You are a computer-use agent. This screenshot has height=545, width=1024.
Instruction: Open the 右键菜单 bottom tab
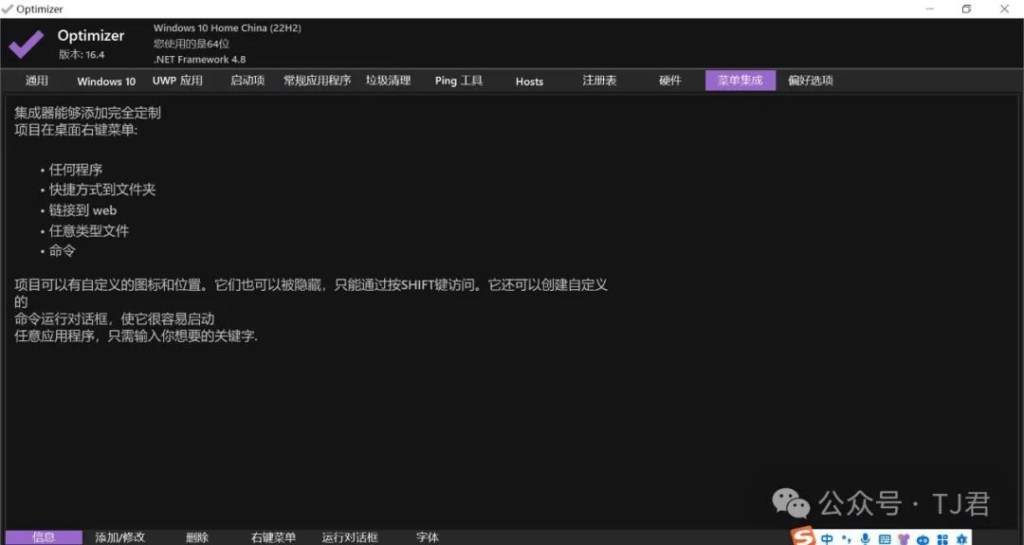(273, 538)
